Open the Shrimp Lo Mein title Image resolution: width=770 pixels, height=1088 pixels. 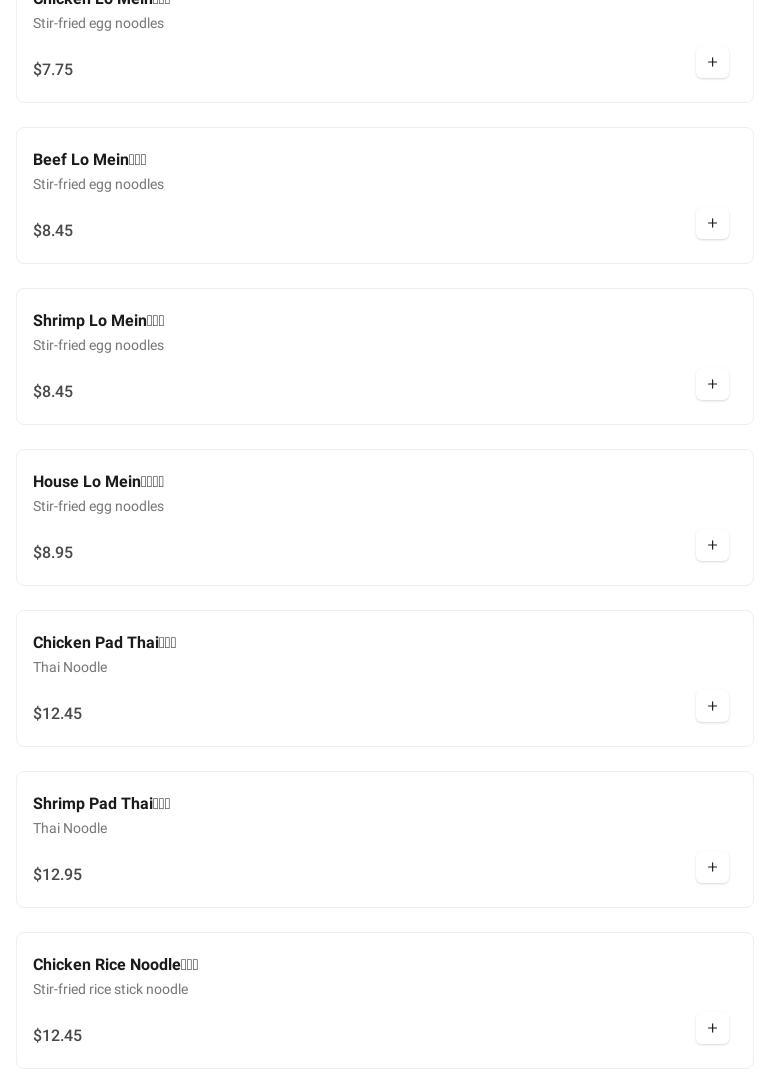click(x=99, y=321)
